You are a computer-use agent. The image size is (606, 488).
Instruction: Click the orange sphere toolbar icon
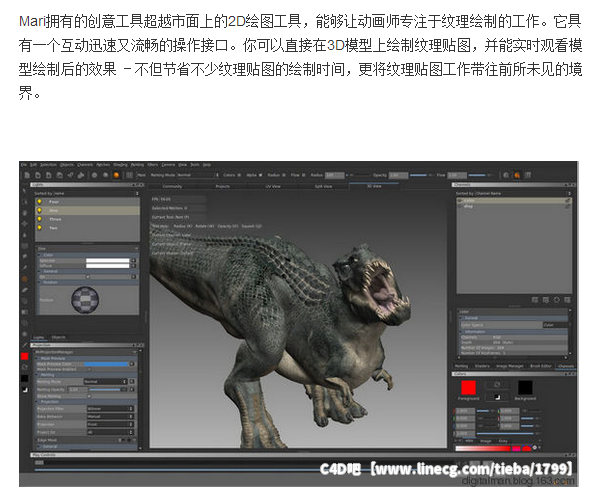pyautogui.click(x=116, y=175)
